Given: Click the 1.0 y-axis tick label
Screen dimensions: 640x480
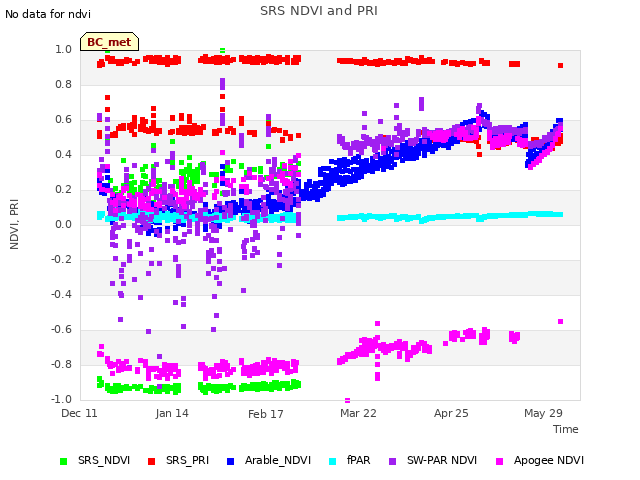Looking at the screenshot, I should tap(63, 49).
